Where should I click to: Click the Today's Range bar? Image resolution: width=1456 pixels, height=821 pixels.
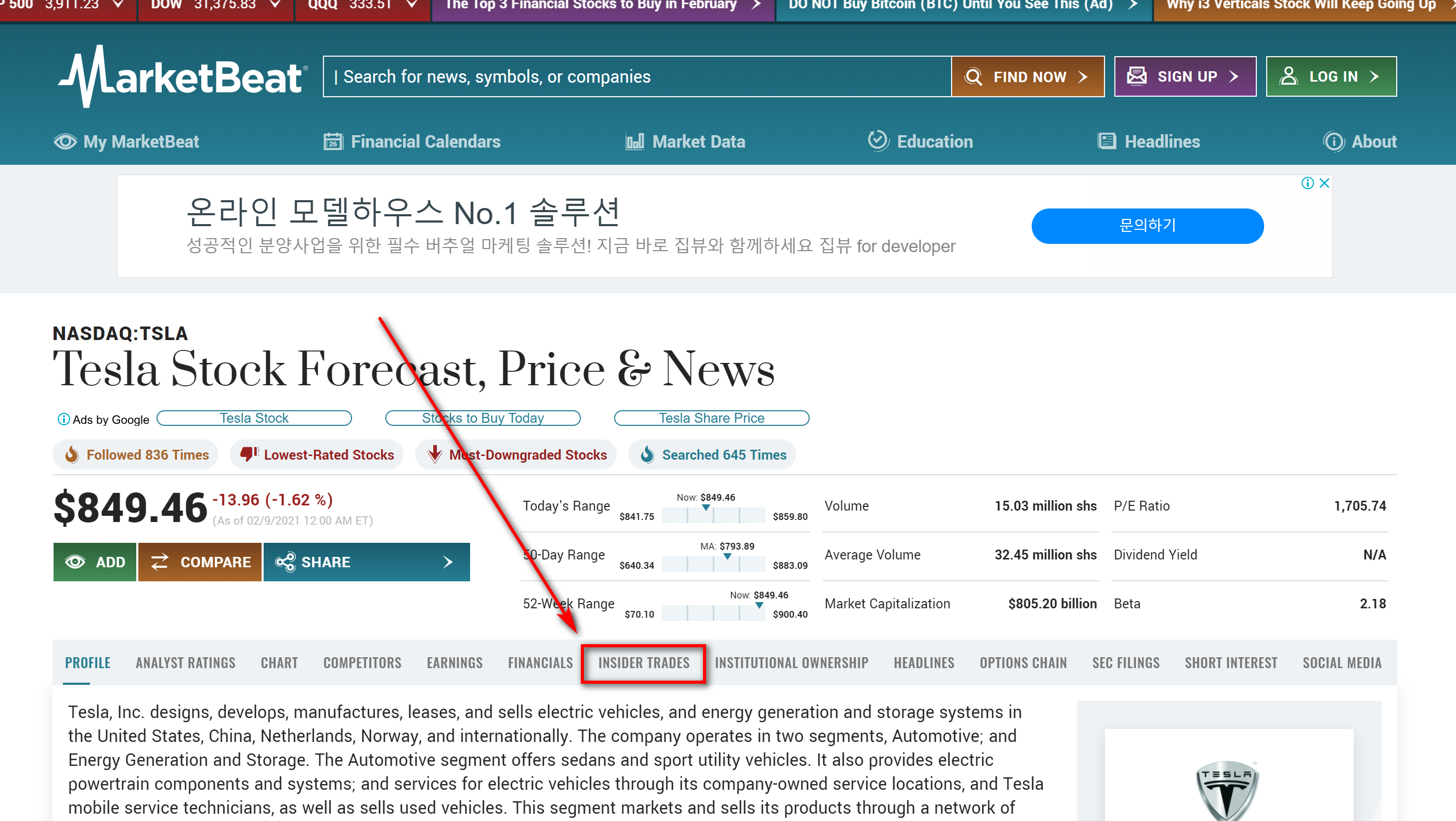pos(713,515)
